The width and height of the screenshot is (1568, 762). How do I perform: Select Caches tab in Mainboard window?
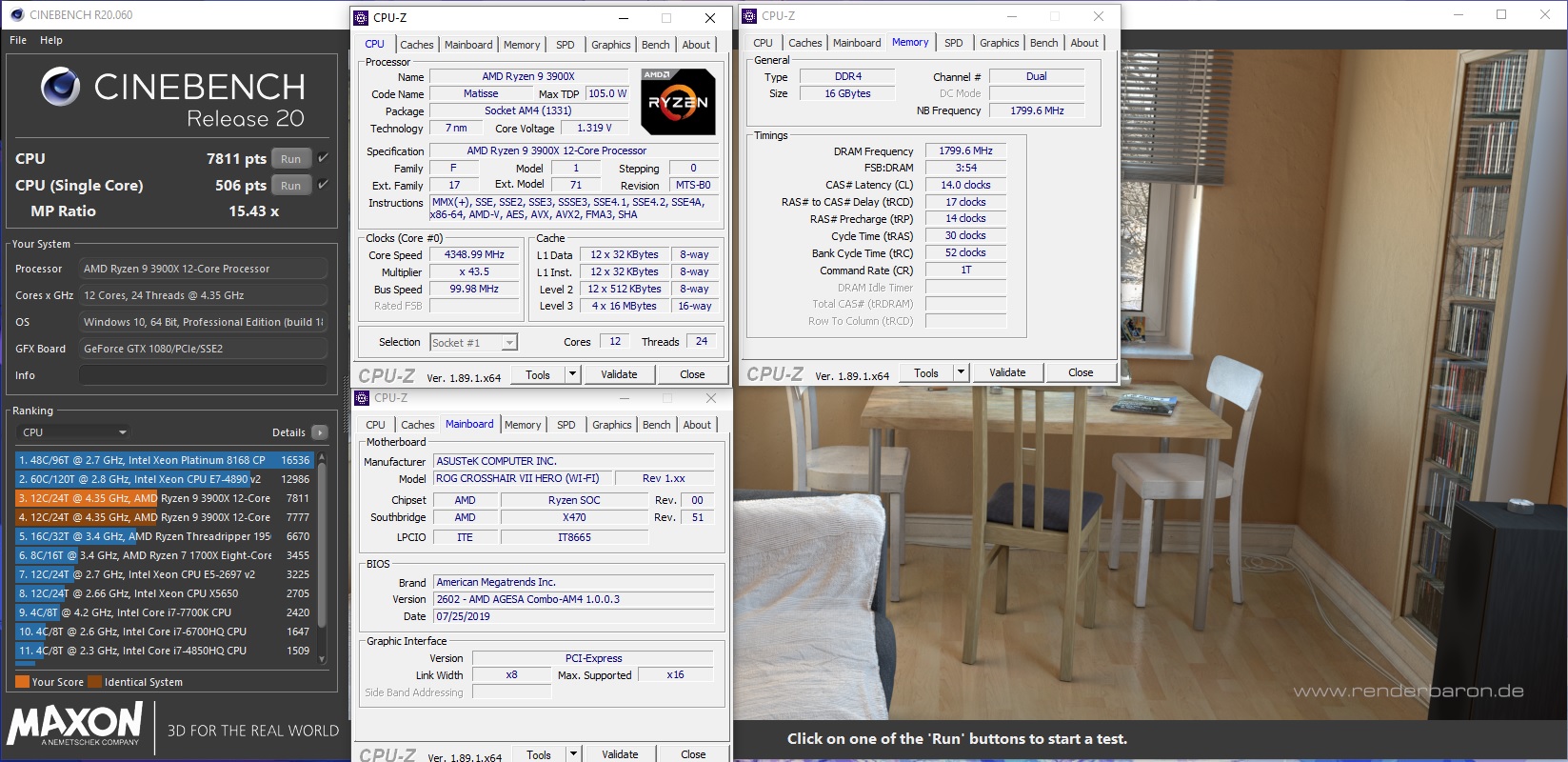tap(417, 425)
